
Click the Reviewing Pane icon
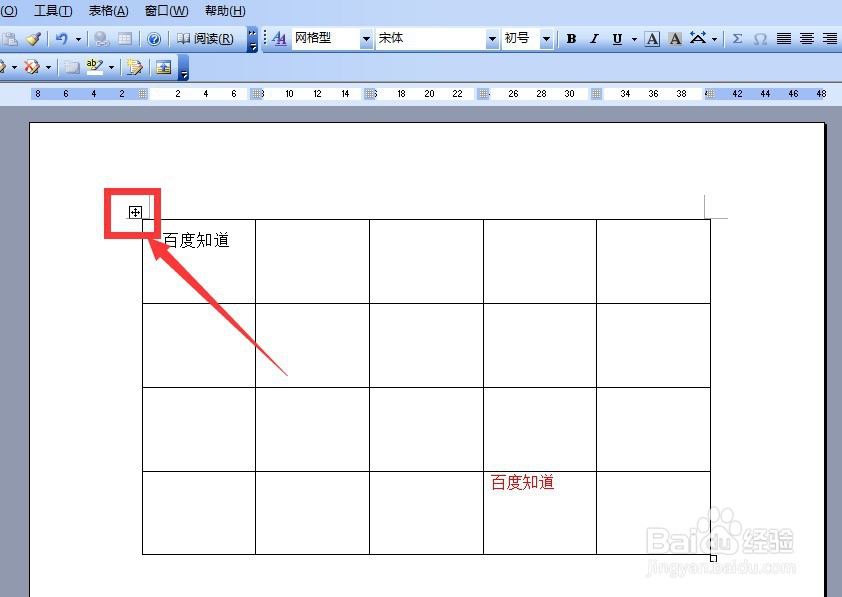point(163,67)
